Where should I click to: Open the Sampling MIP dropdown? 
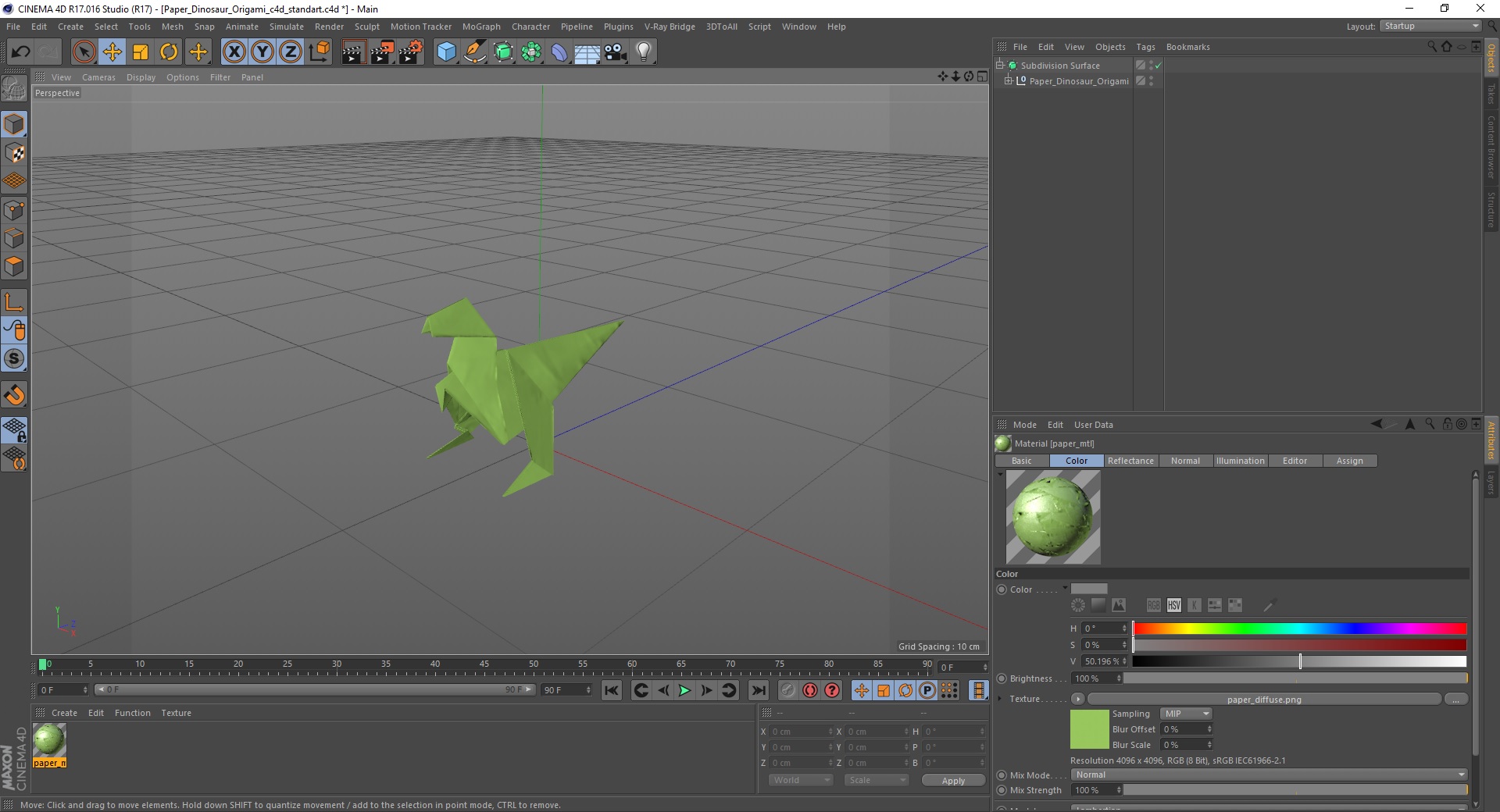click(x=1185, y=714)
